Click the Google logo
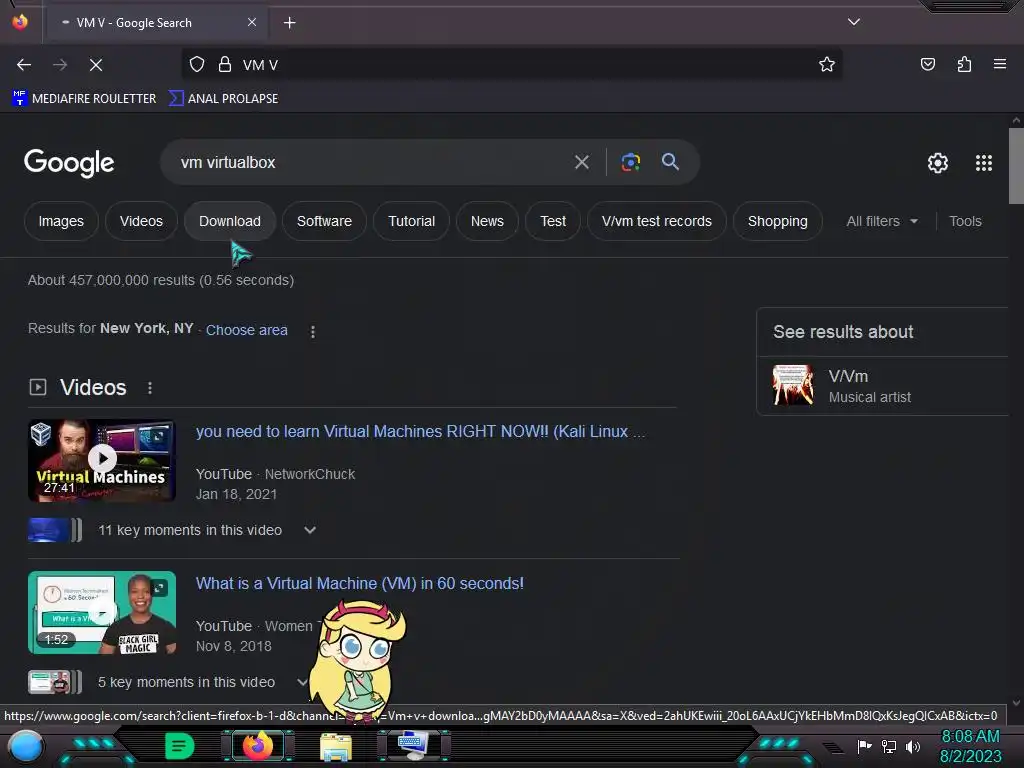This screenshot has height=768, width=1024. [69, 163]
